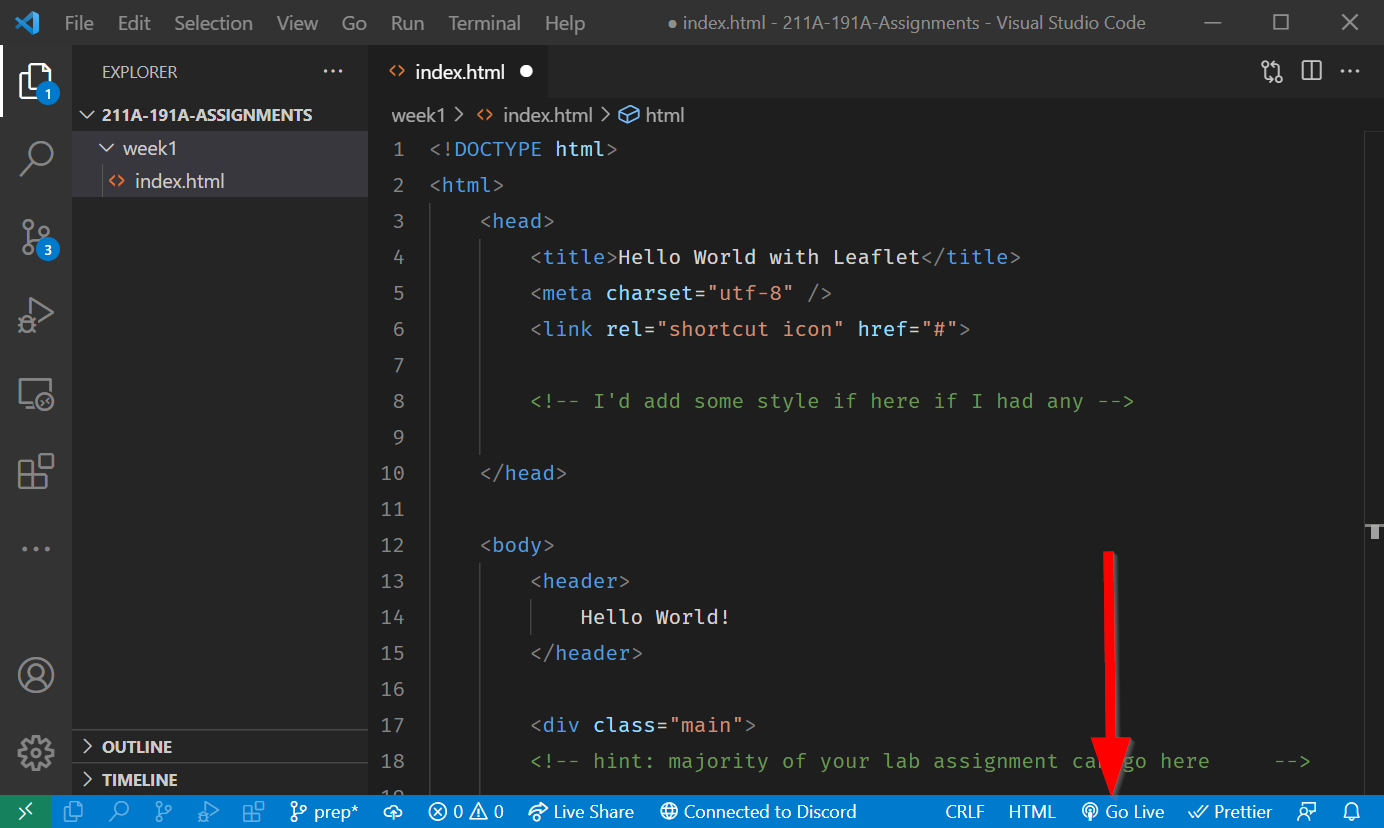Open index.html in the Explorer tree

click(179, 181)
